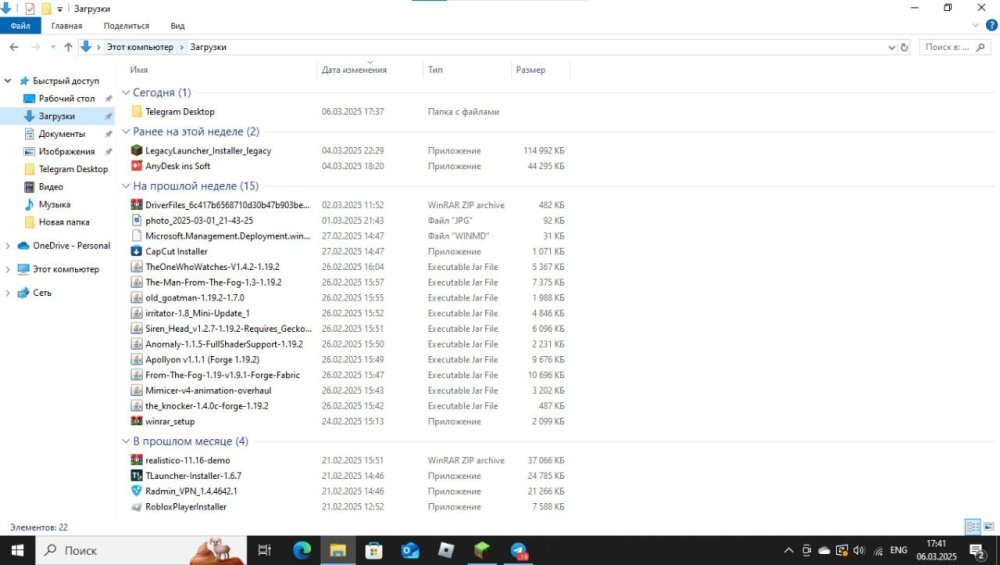Open Telegram from the taskbar
This screenshot has height=565, width=1000.
coord(518,550)
